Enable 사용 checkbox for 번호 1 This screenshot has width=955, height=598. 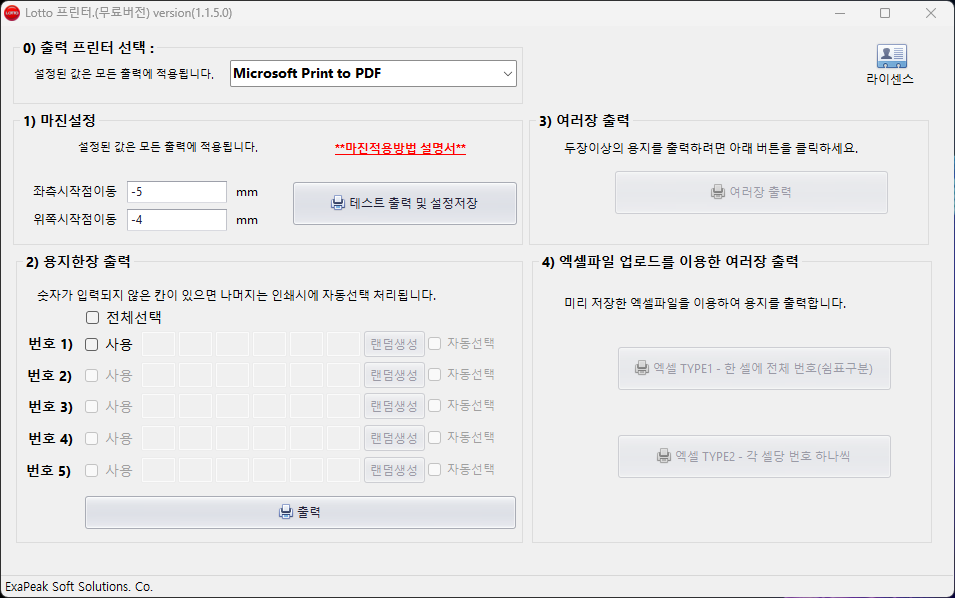click(x=92, y=344)
